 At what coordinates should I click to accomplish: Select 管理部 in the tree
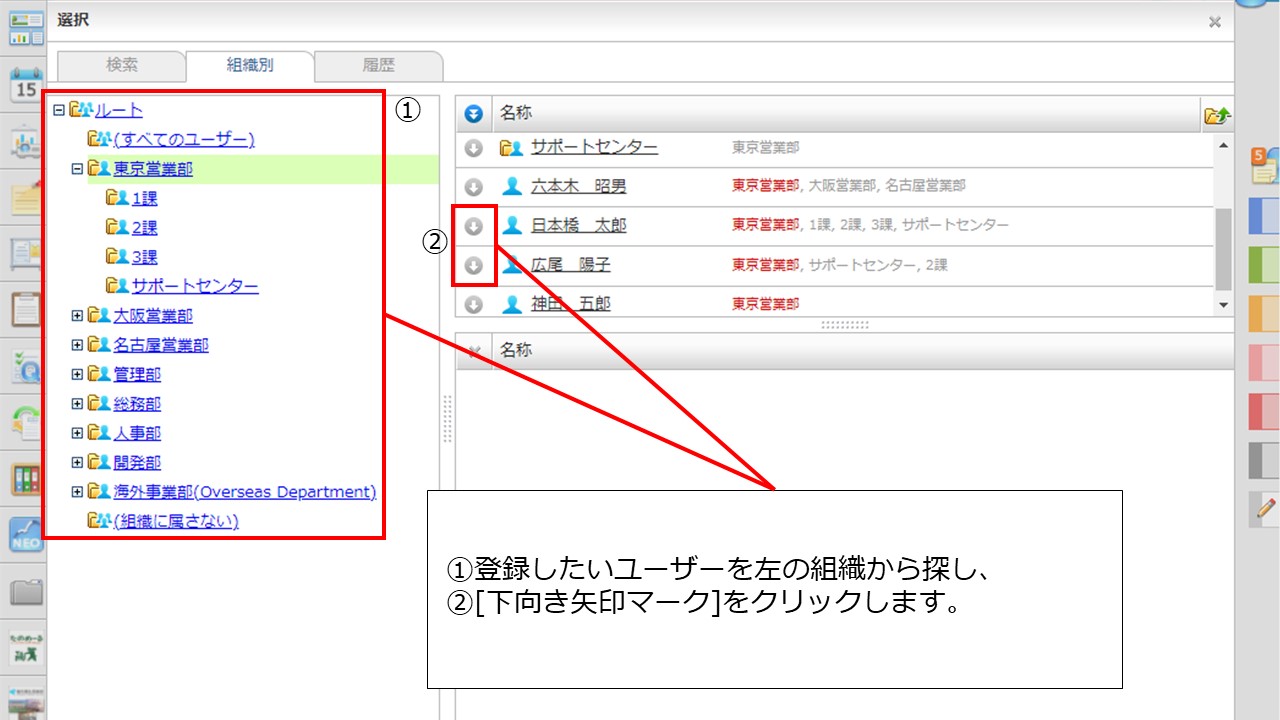pyautogui.click(x=137, y=375)
